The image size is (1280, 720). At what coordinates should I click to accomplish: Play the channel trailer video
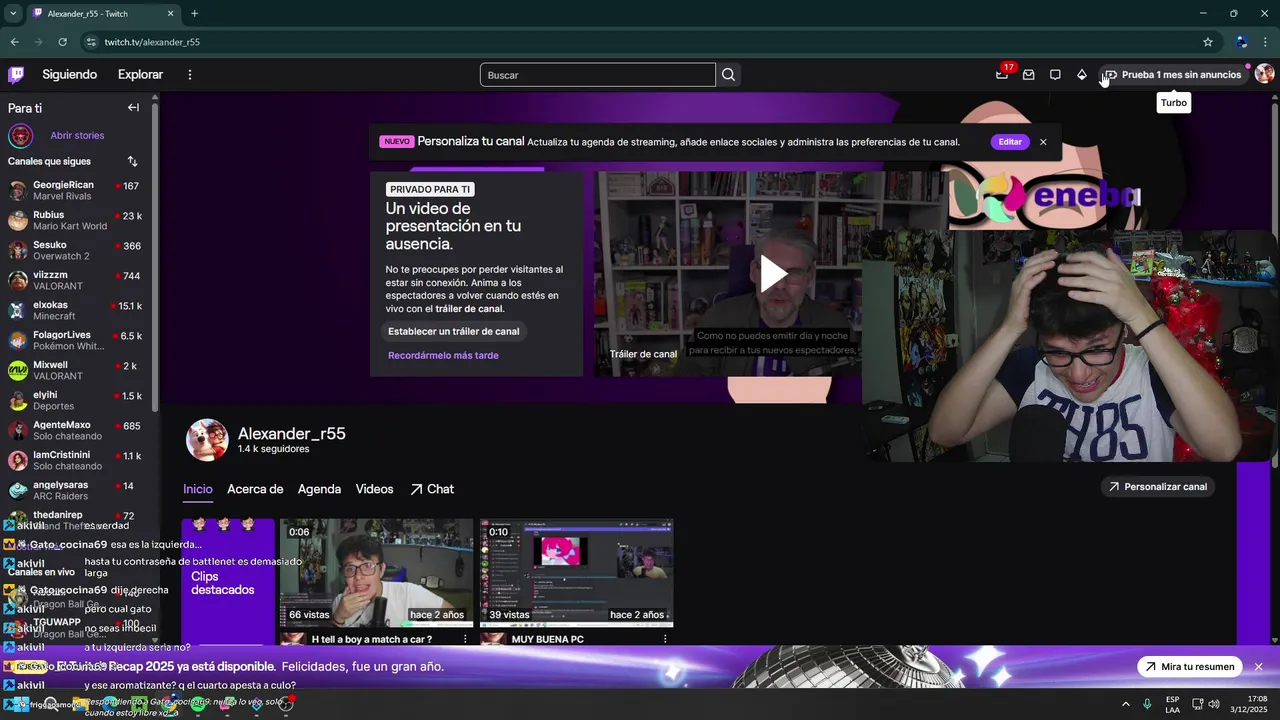click(773, 273)
